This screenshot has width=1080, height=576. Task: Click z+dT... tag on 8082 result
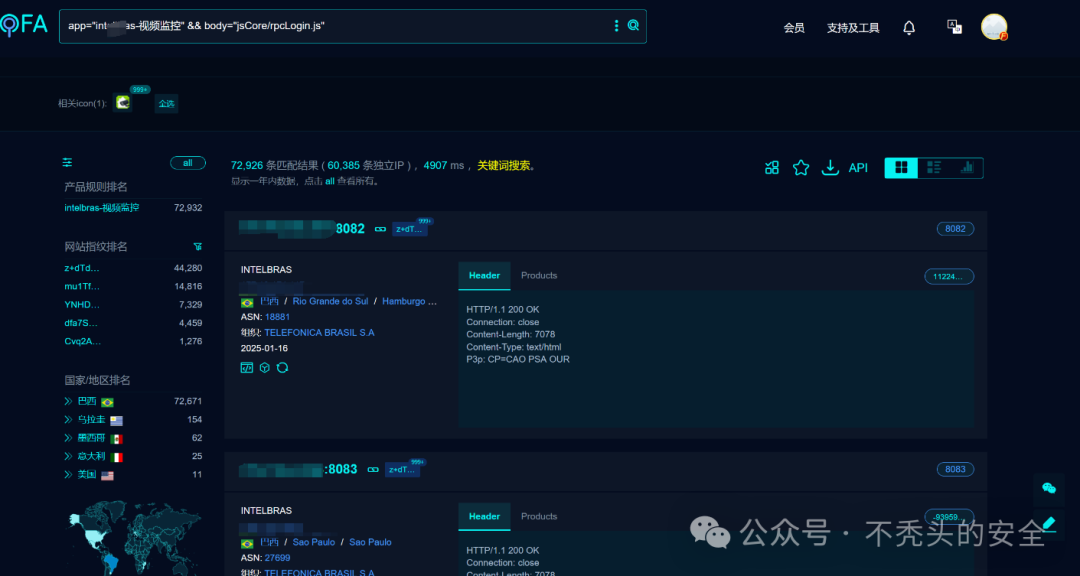(410, 229)
